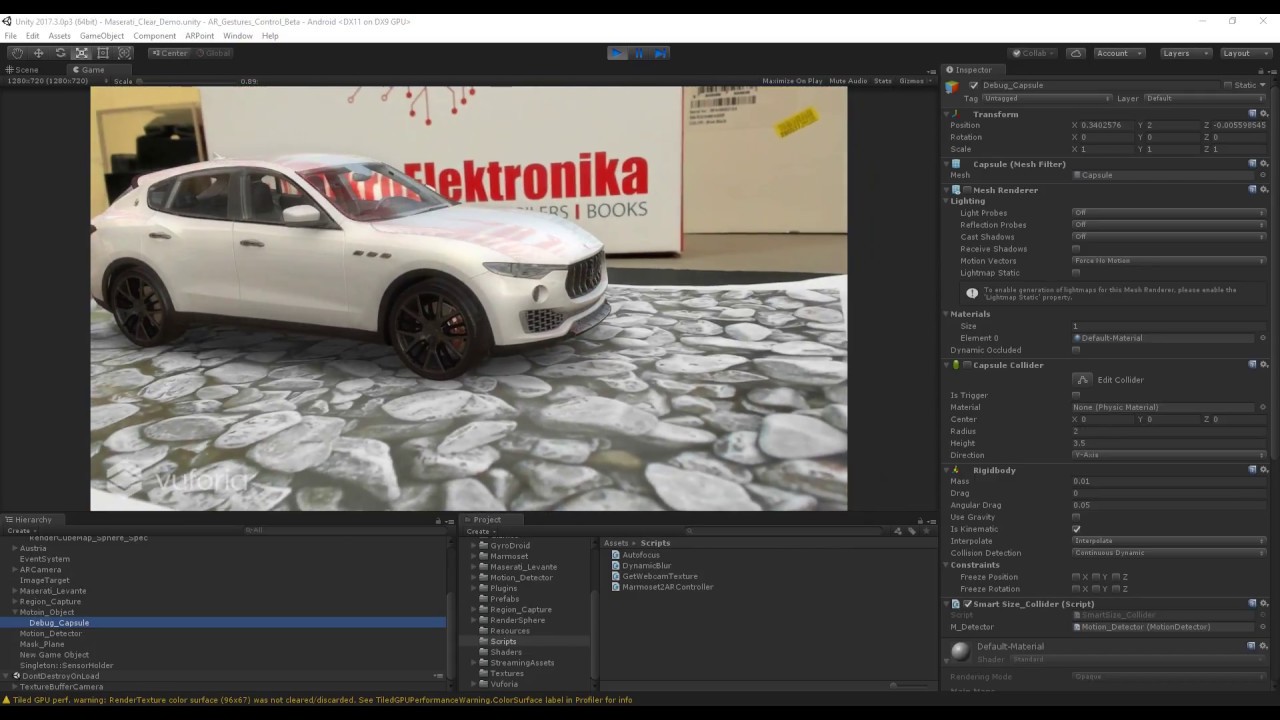Image resolution: width=1280 pixels, height=720 pixels.
Task: Open the ARPoint menu
Action: (x=200, y=36)
